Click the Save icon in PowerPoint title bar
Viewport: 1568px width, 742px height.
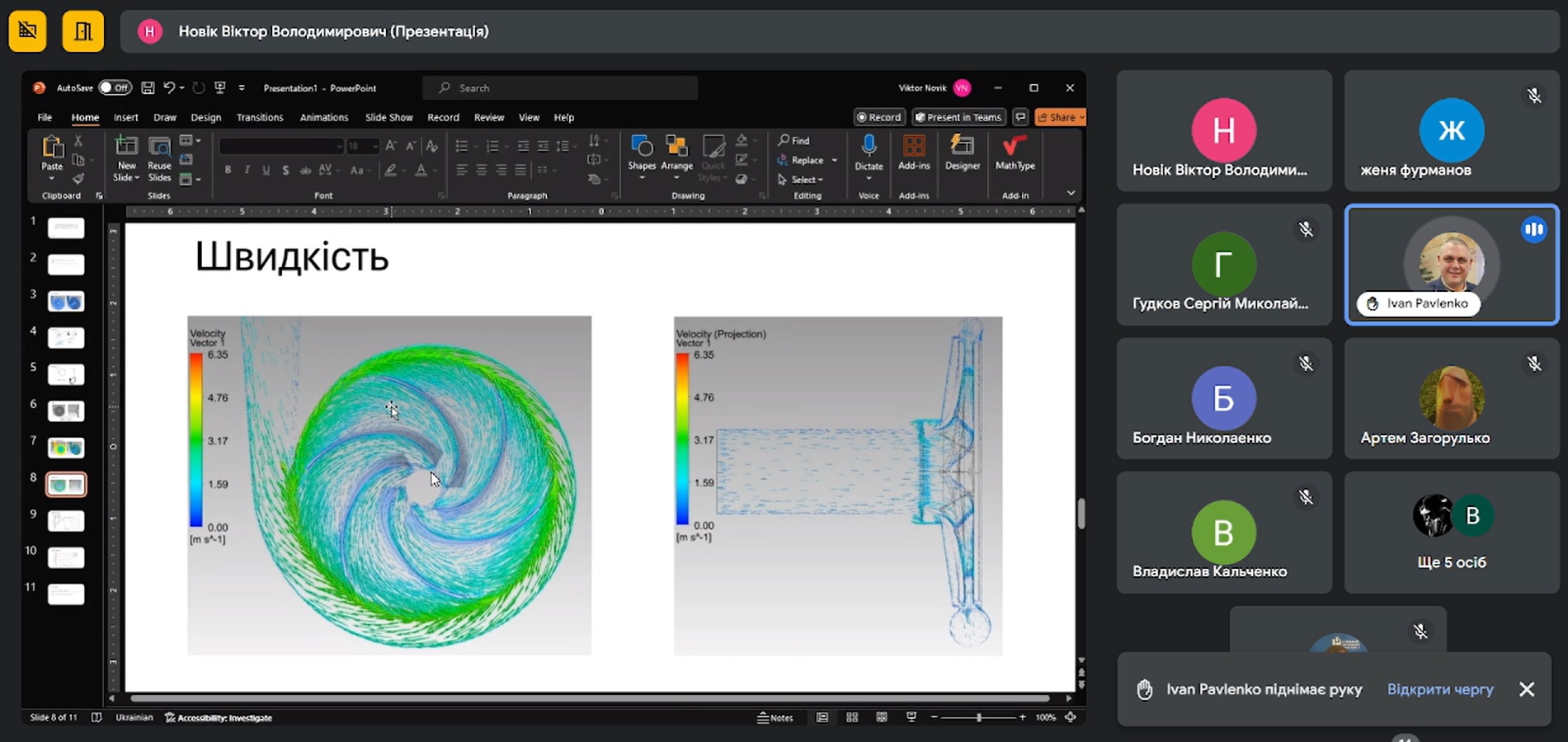coord(148,87)
